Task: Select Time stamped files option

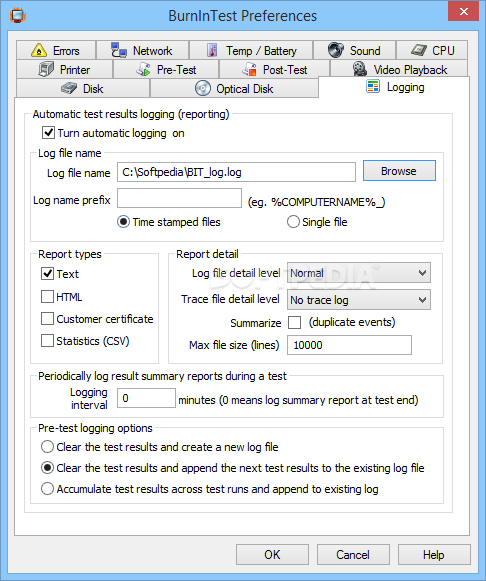Action: (x=123, y=222)
